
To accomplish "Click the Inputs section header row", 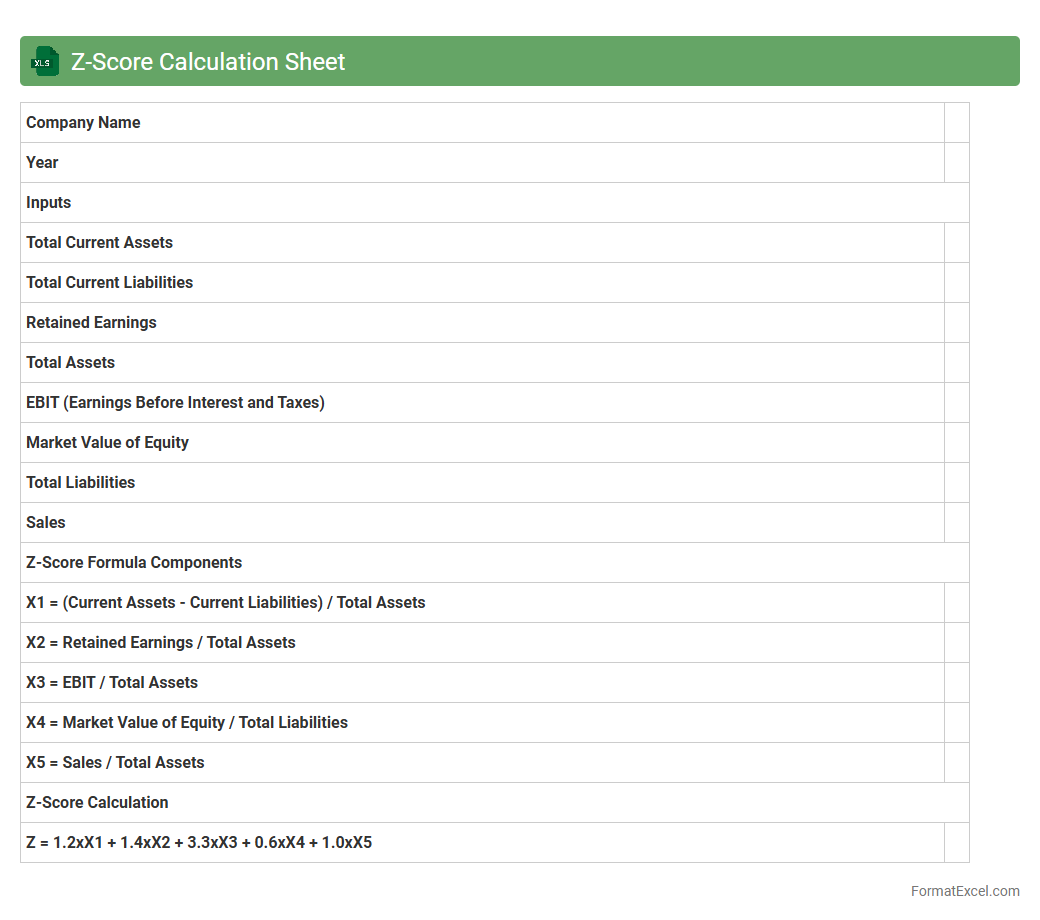I will (x=494, y=203).
